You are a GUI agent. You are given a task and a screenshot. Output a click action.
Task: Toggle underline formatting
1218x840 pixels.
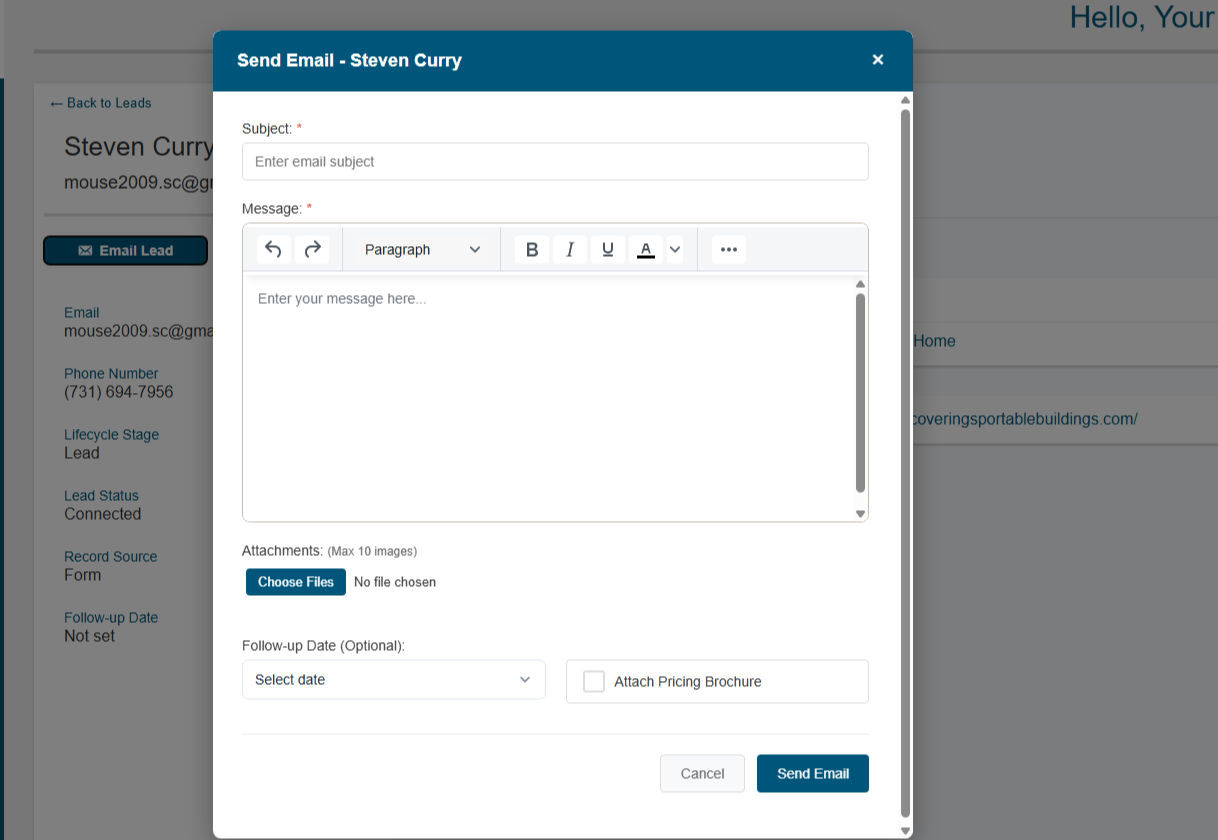click(x=608, y=249)
